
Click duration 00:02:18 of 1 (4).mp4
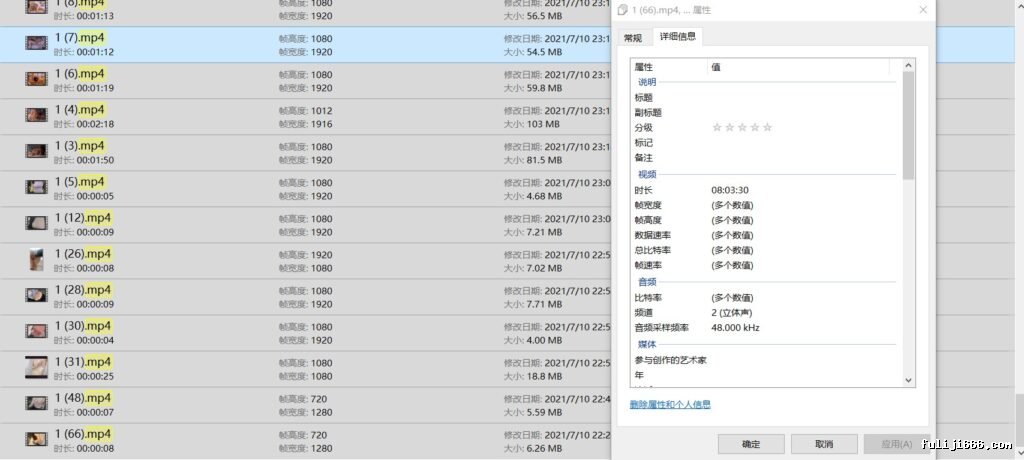click(95, 124)
